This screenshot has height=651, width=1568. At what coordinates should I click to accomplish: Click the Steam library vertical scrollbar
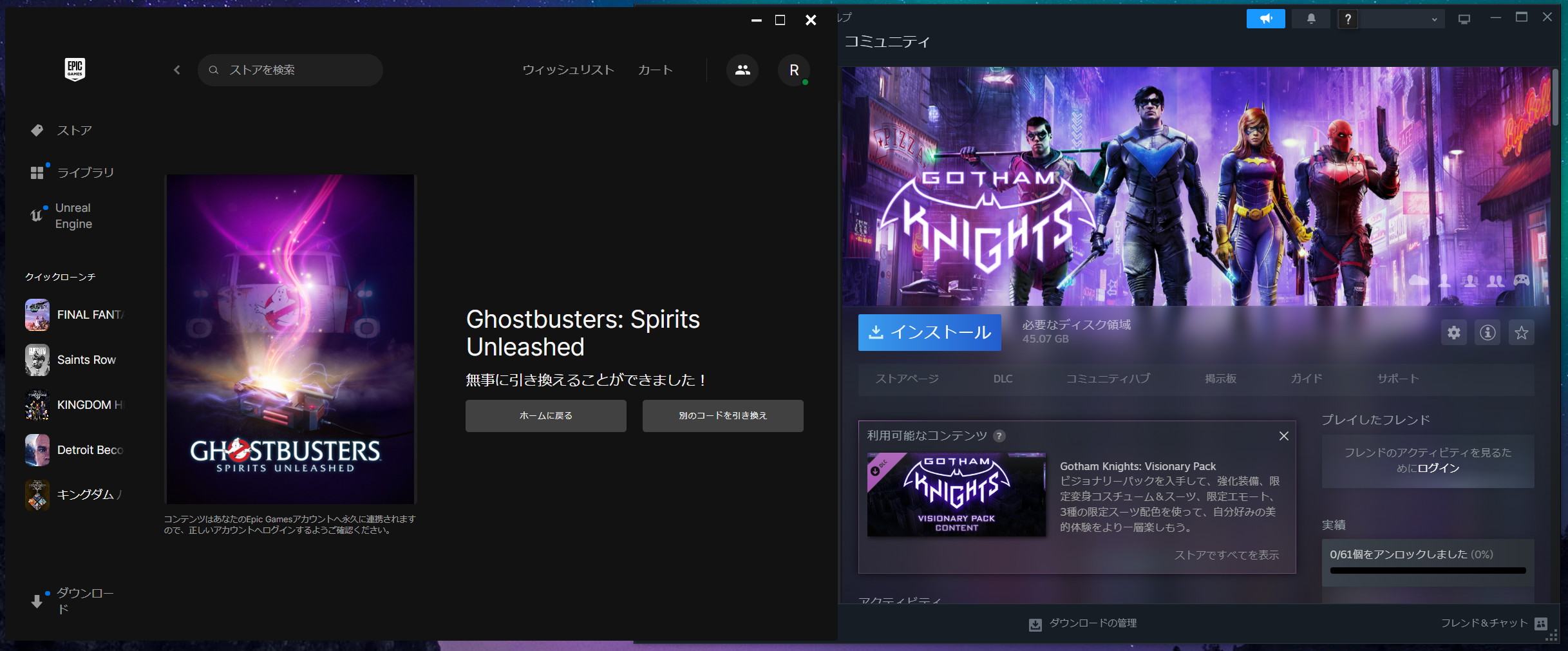click(x=1556, y=97)
